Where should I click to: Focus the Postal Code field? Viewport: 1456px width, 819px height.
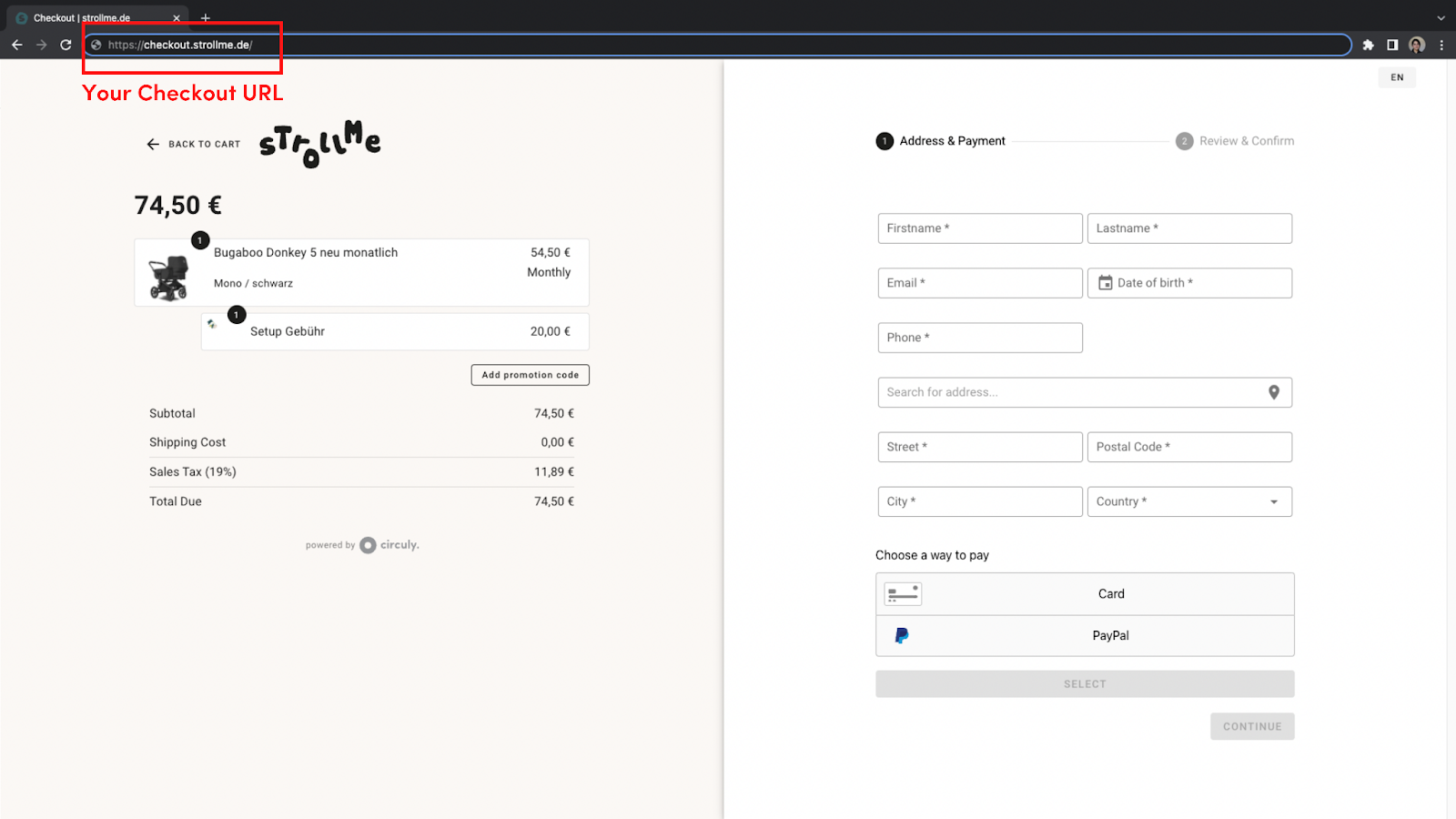(x=1189, y=447)
